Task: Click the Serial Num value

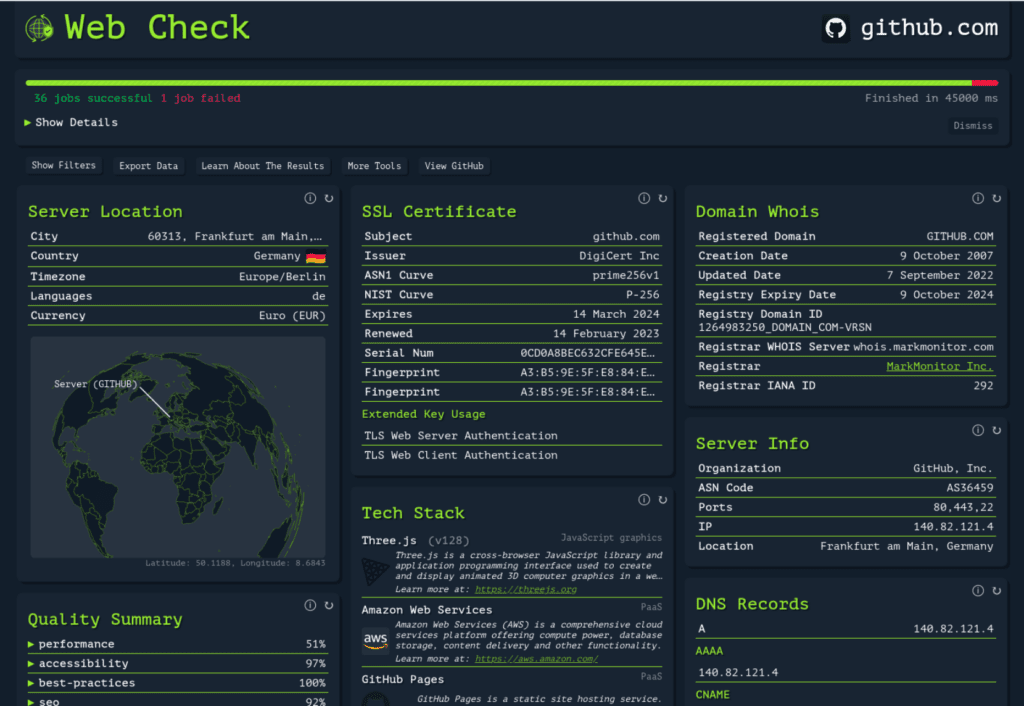Action: pos(587,353)
